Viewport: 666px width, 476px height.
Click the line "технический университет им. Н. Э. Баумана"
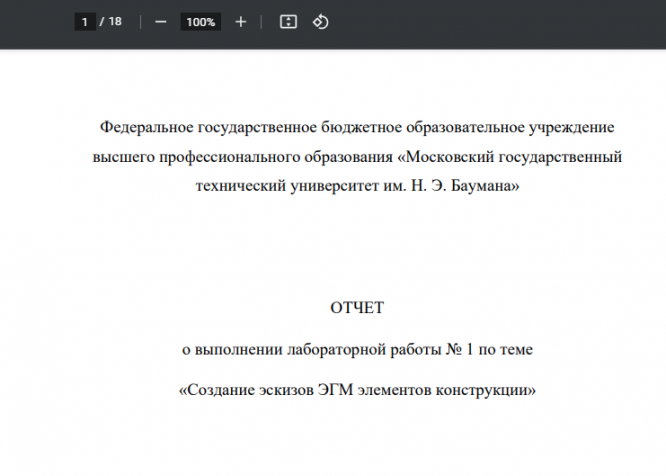[357, 186]
